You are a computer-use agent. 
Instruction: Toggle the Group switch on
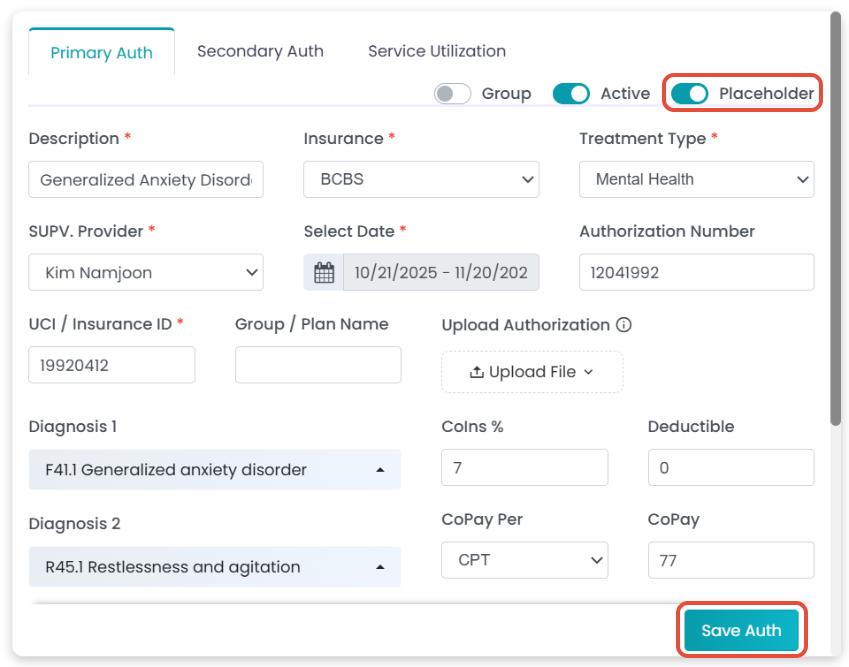pyautogui.click(x=453, y=93)
